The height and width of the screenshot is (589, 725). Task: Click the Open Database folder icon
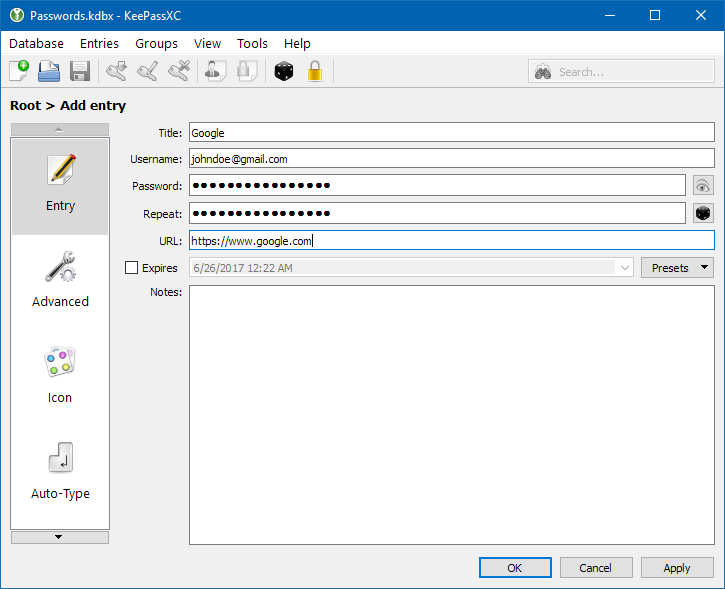49,72
